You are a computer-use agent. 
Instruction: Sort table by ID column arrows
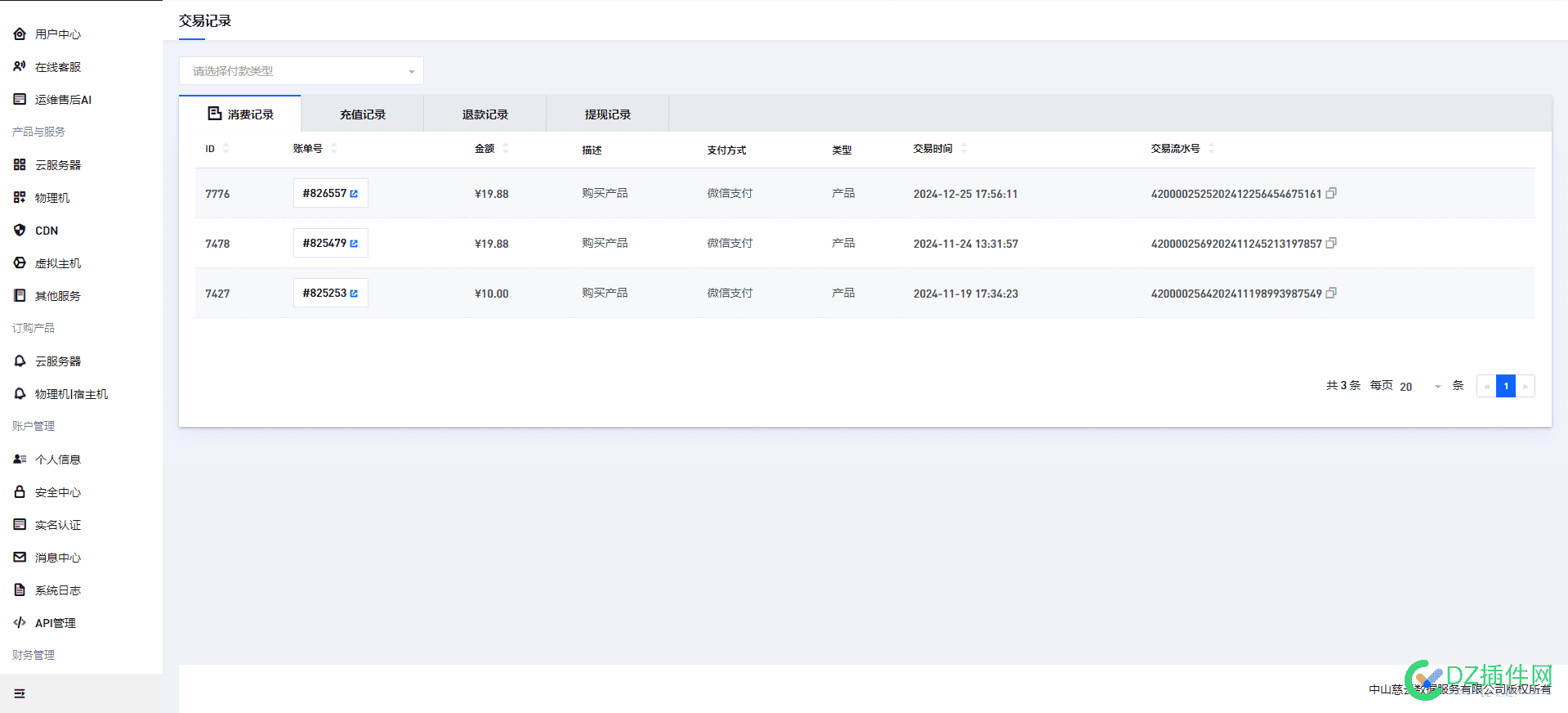coord(226,148)
